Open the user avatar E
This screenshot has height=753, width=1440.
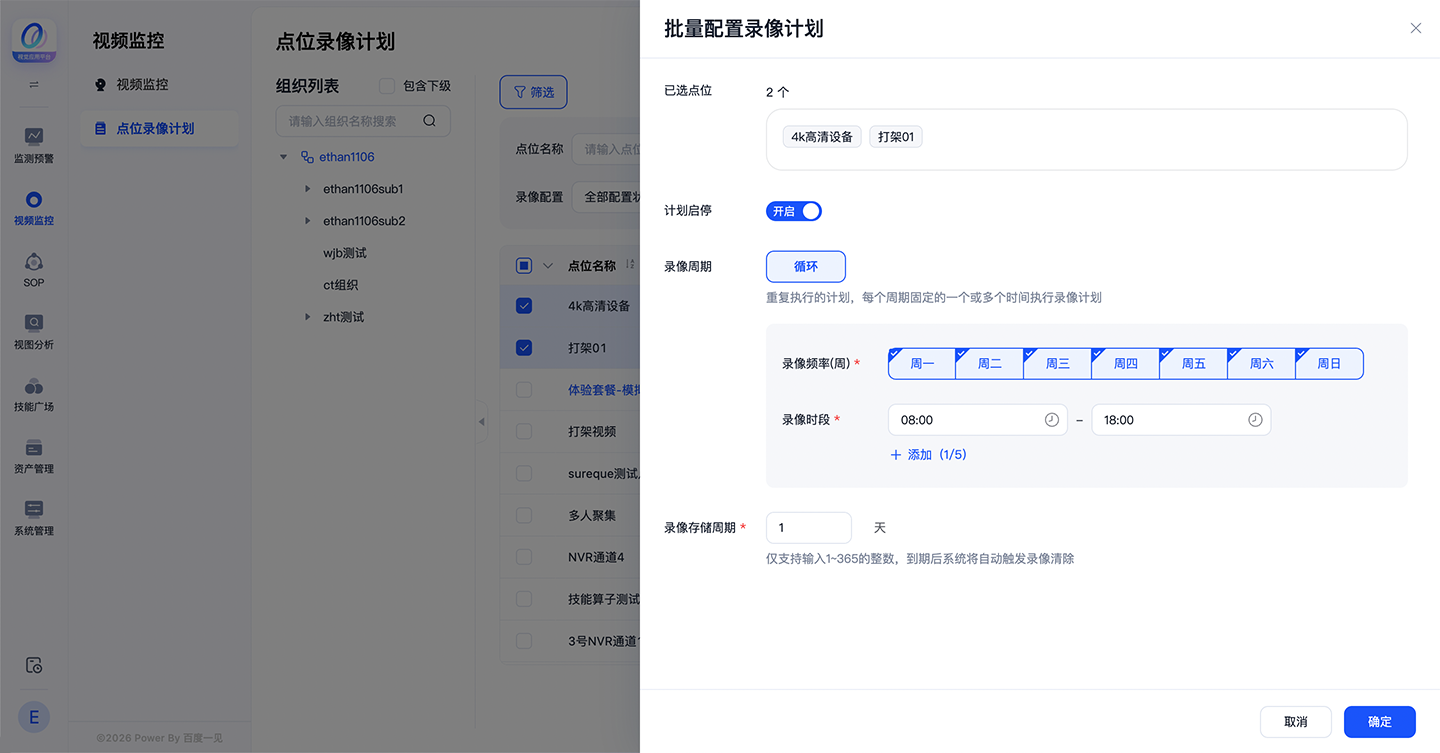pos(34,717)
